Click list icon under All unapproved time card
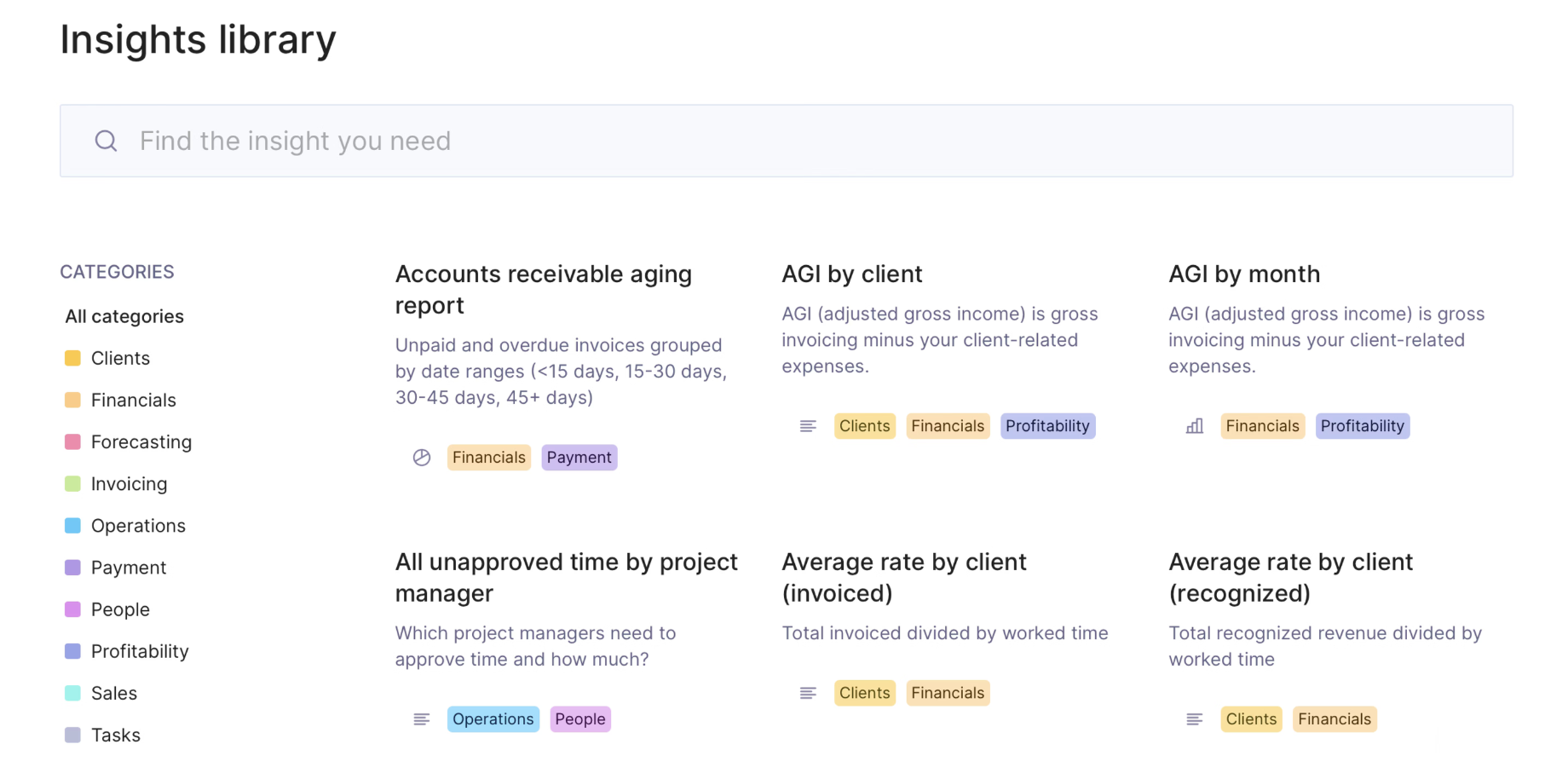This screenshot has width=1568, height=767. tap(422, 719)
